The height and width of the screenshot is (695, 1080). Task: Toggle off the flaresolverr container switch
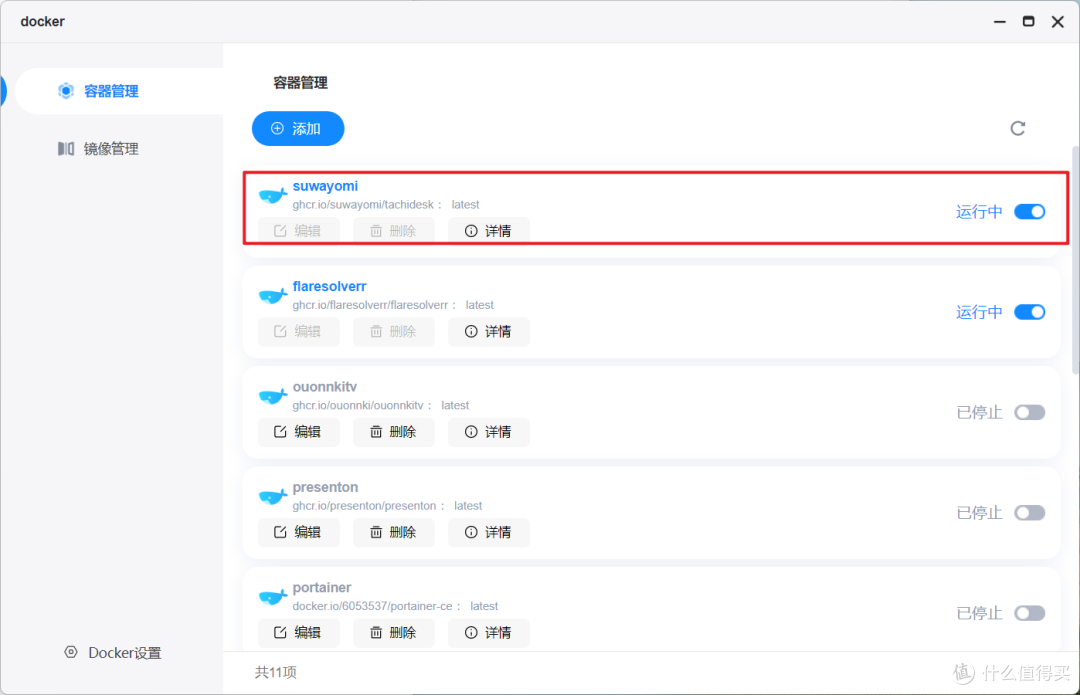[x=1030, y=312]
